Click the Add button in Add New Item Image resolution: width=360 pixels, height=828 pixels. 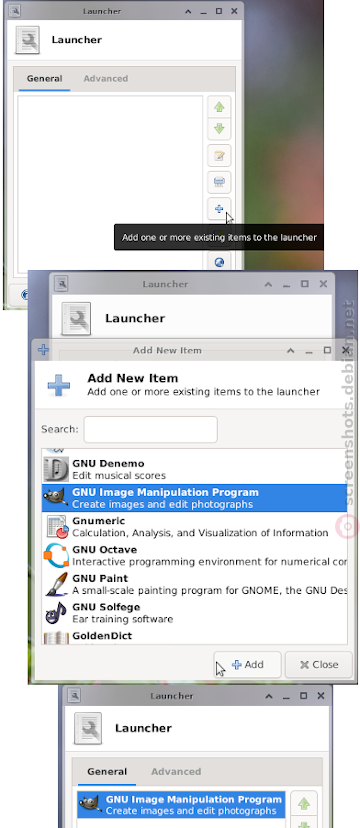(x=248, y=664)
